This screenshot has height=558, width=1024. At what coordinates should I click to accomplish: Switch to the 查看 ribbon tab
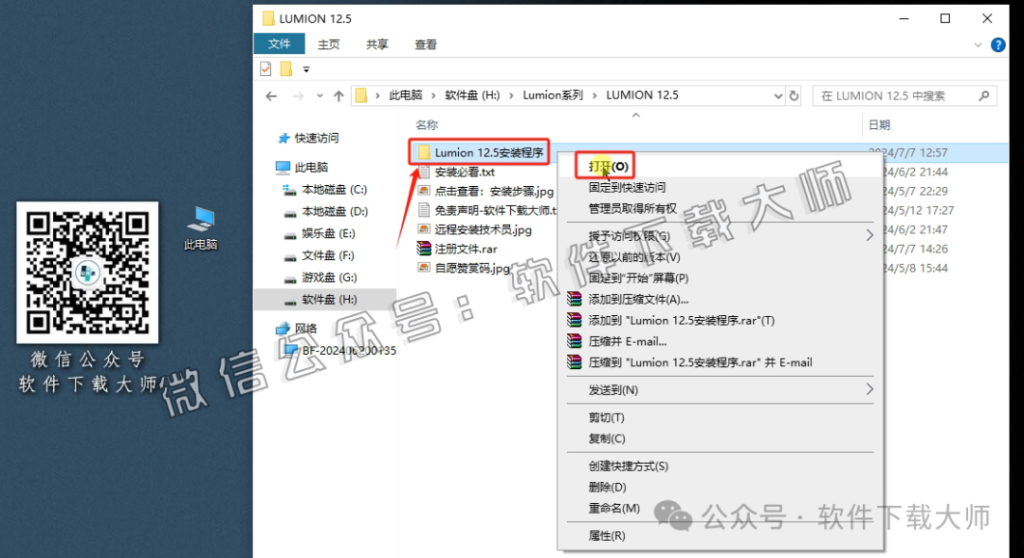coord(425,44)
